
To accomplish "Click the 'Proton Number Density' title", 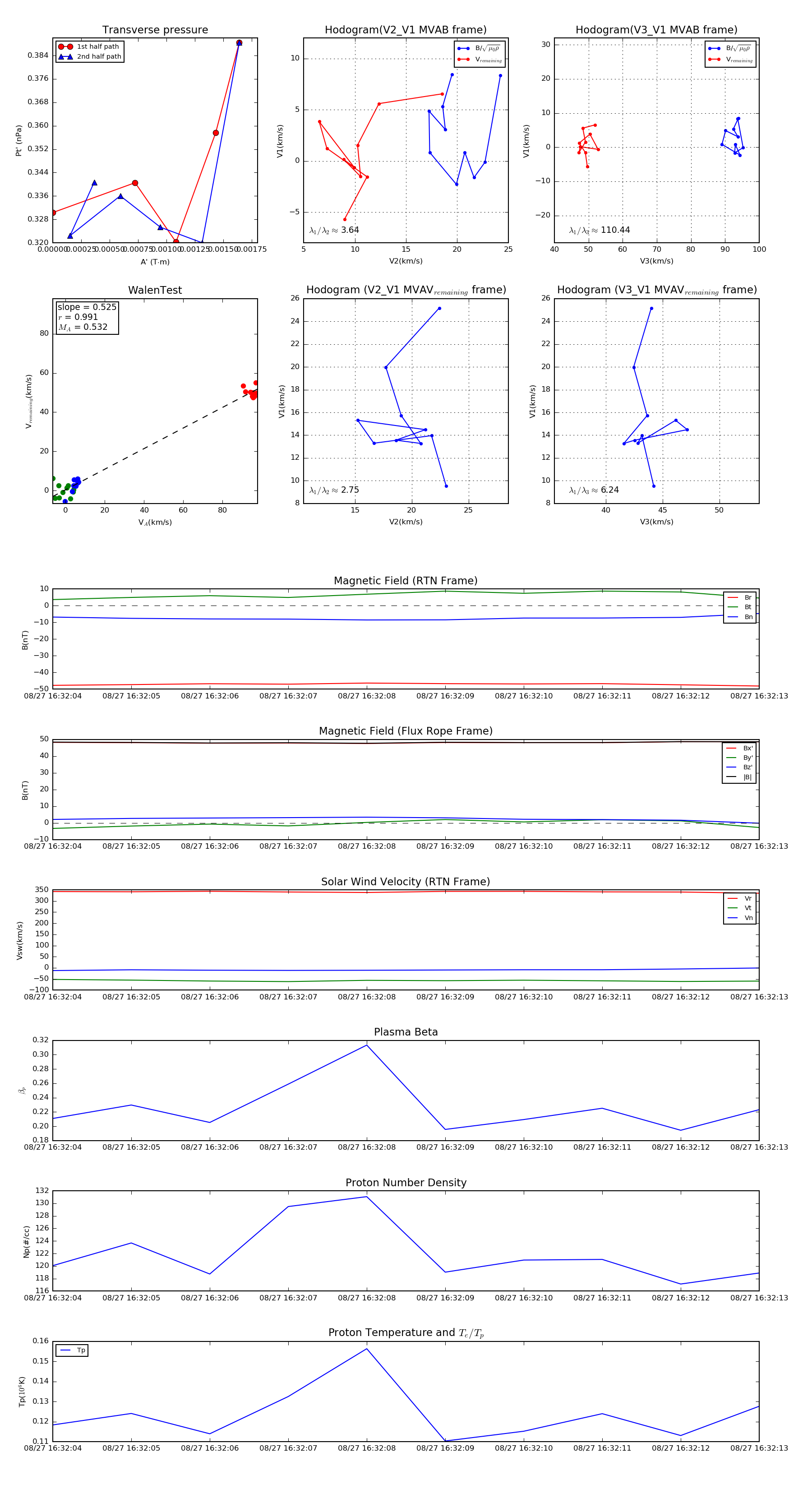I will click(x=406, y=1183).
